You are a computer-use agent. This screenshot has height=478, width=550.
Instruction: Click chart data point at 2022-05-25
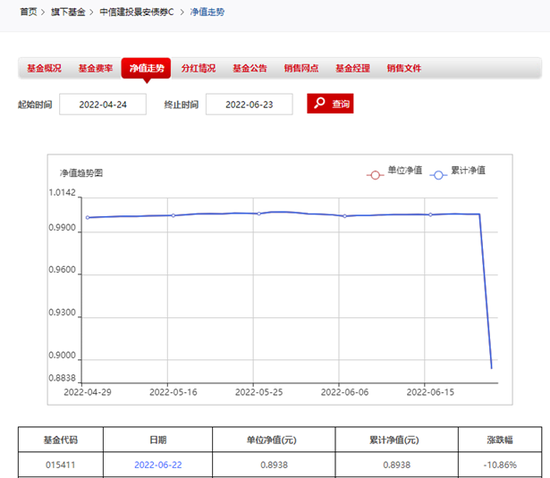point(259,214)
